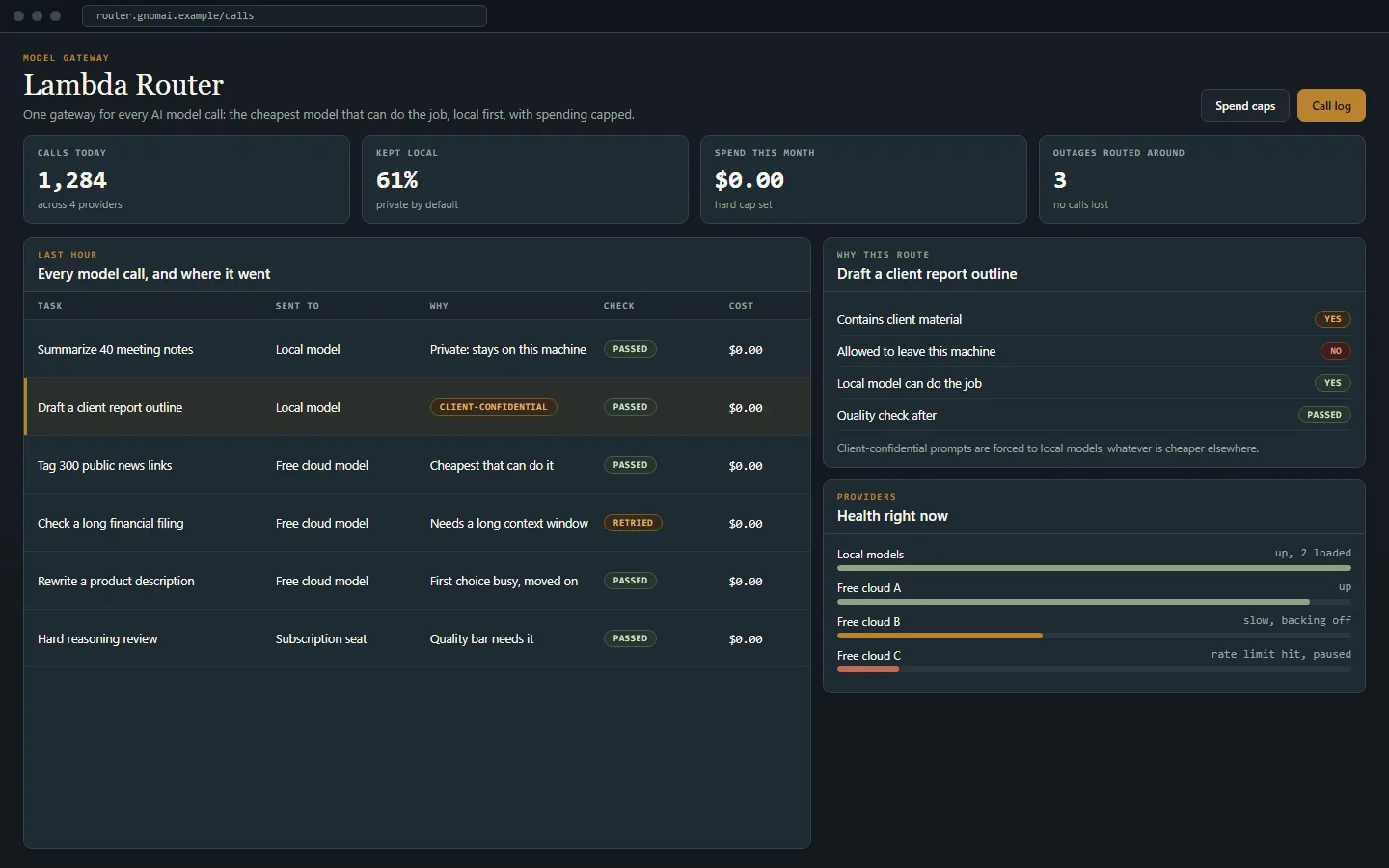Screen dimensions: 1389x868
Task: Click 'rate limit hit, paused' status text
Action: (1281, 654)
